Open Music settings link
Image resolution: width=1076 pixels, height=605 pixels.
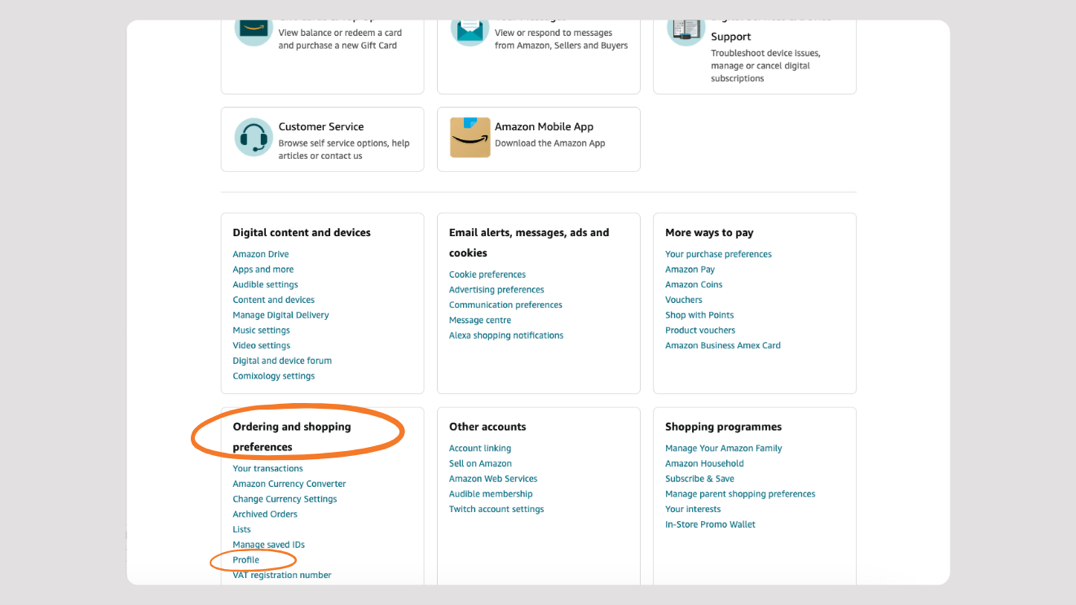point(261,330)
